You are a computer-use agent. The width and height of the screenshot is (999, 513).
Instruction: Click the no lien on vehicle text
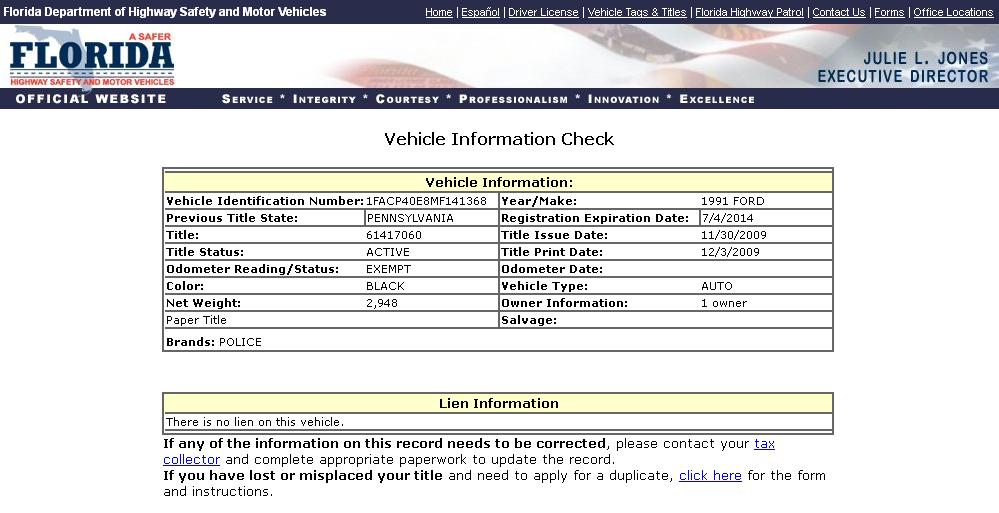255,422
